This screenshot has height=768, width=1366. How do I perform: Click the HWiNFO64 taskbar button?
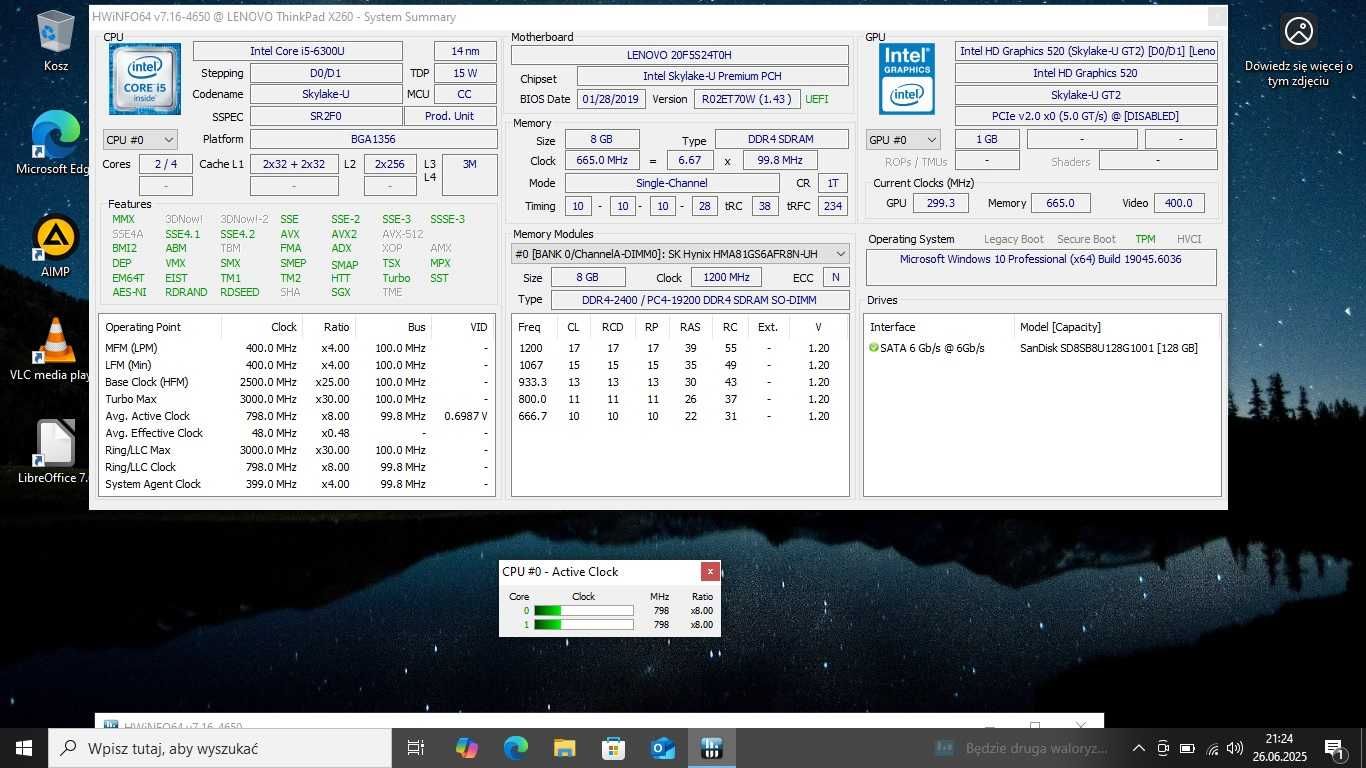point(711,748)
